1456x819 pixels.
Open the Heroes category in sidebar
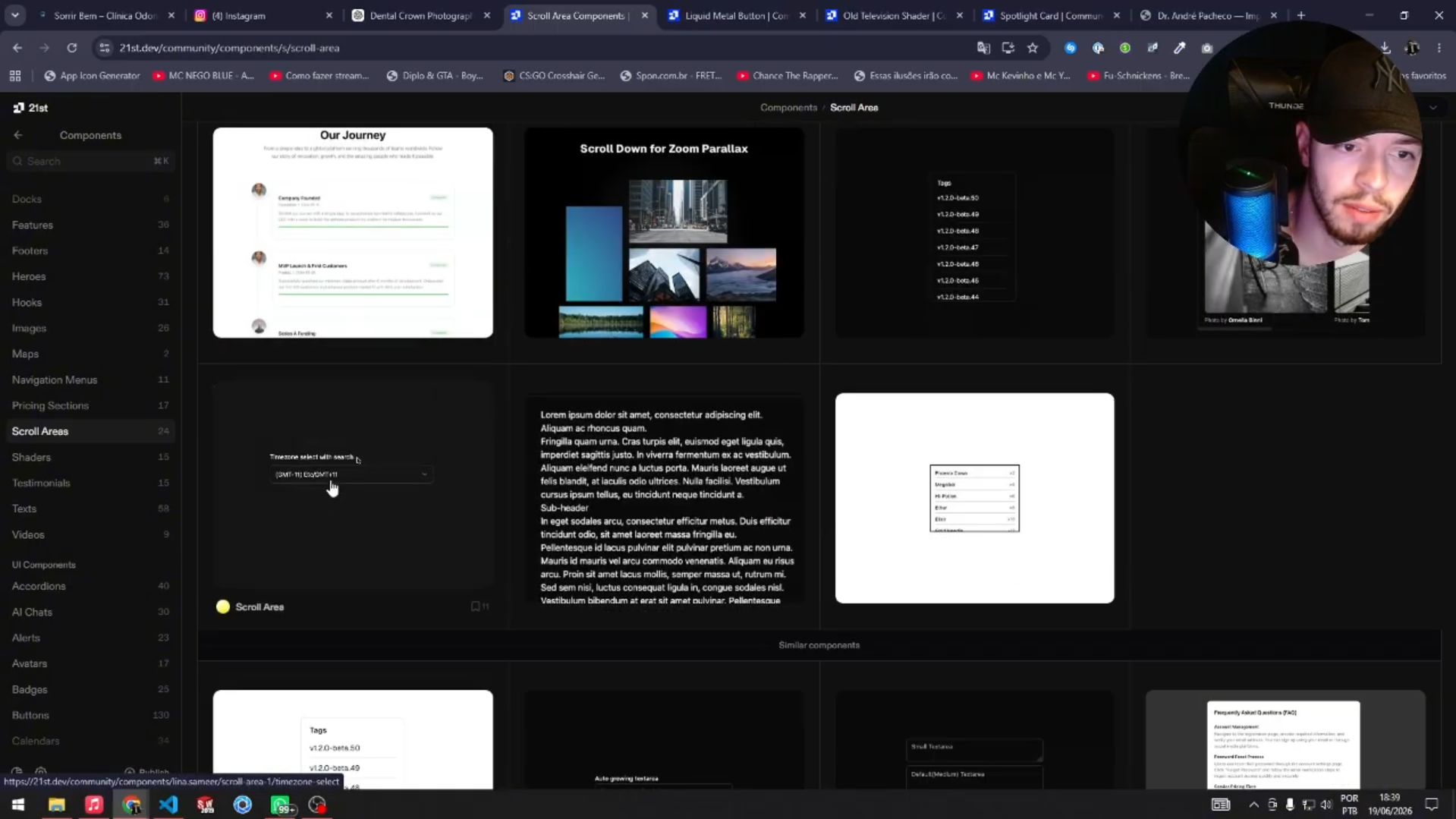point(90,276)
